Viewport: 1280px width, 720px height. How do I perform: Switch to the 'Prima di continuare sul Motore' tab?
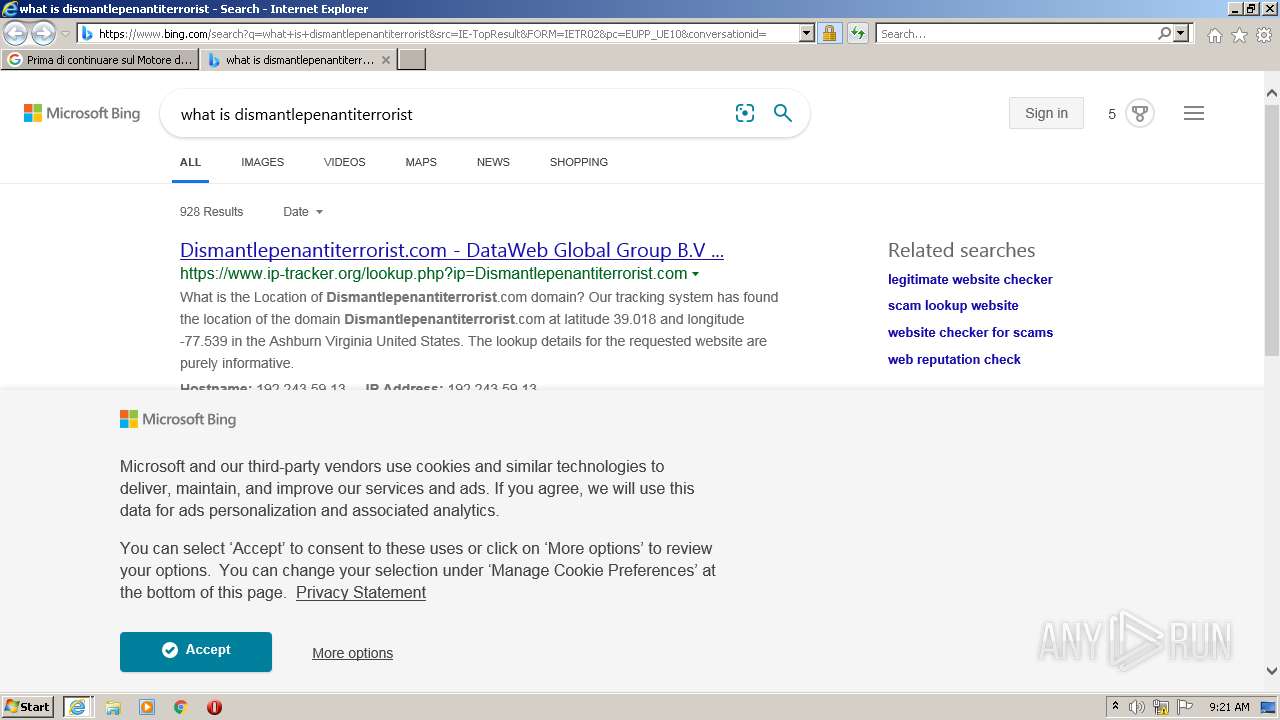pos(100,60)
